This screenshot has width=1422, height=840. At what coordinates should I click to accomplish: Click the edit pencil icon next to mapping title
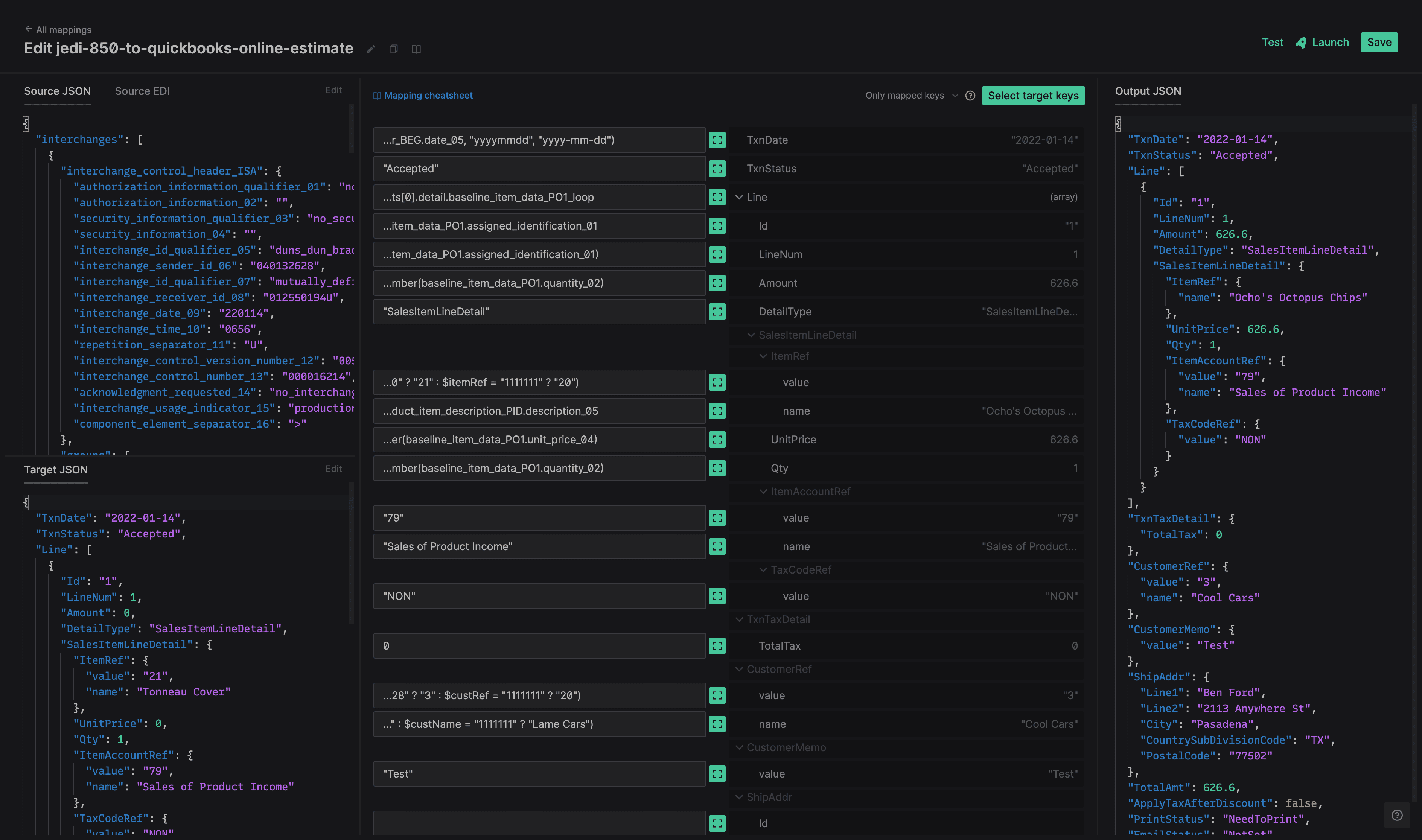371,48
